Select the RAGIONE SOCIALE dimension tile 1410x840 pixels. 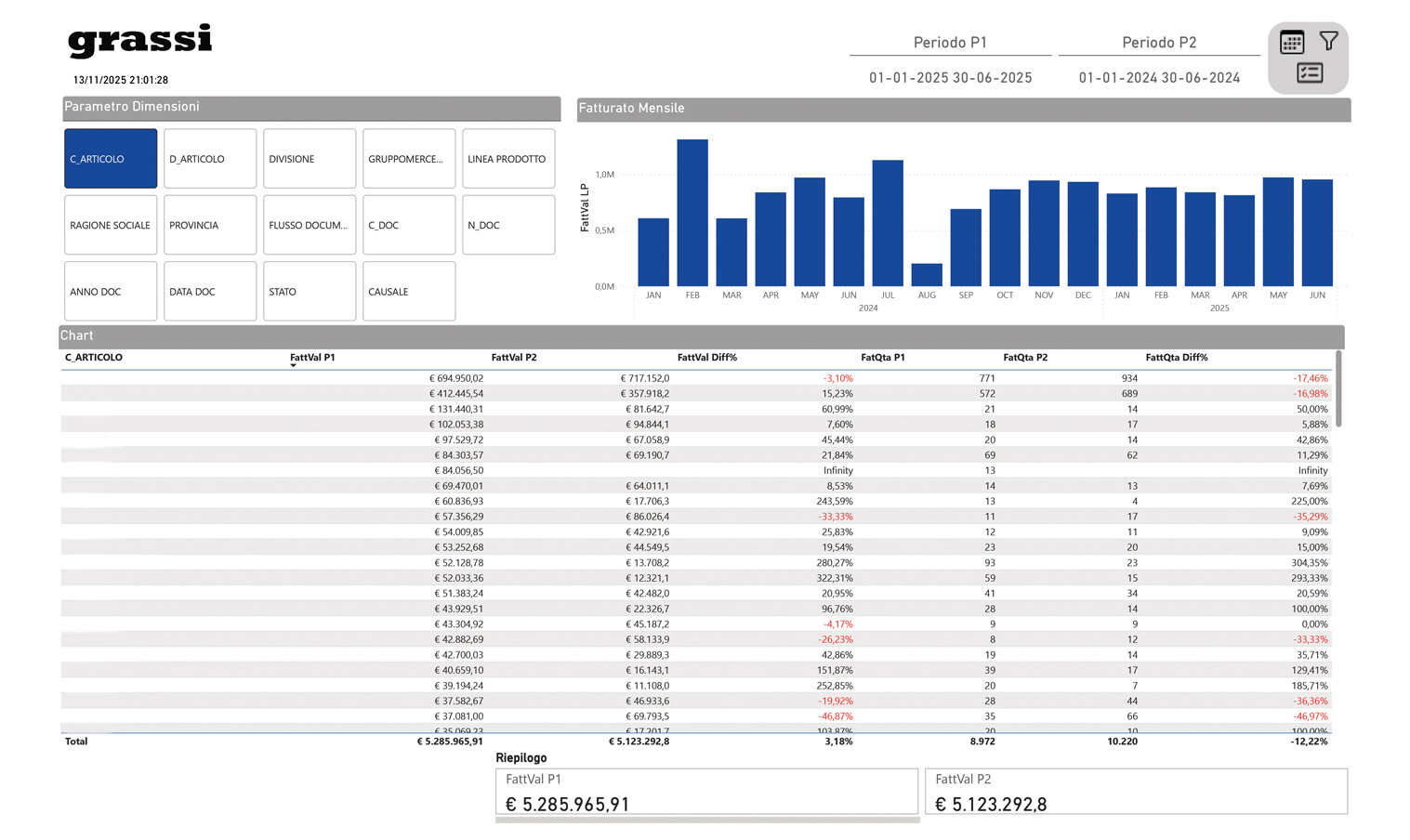(x=111, y=225)
